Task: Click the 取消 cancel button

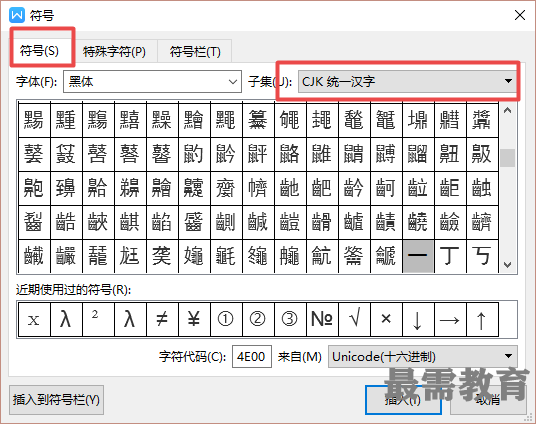Action: 488,400
